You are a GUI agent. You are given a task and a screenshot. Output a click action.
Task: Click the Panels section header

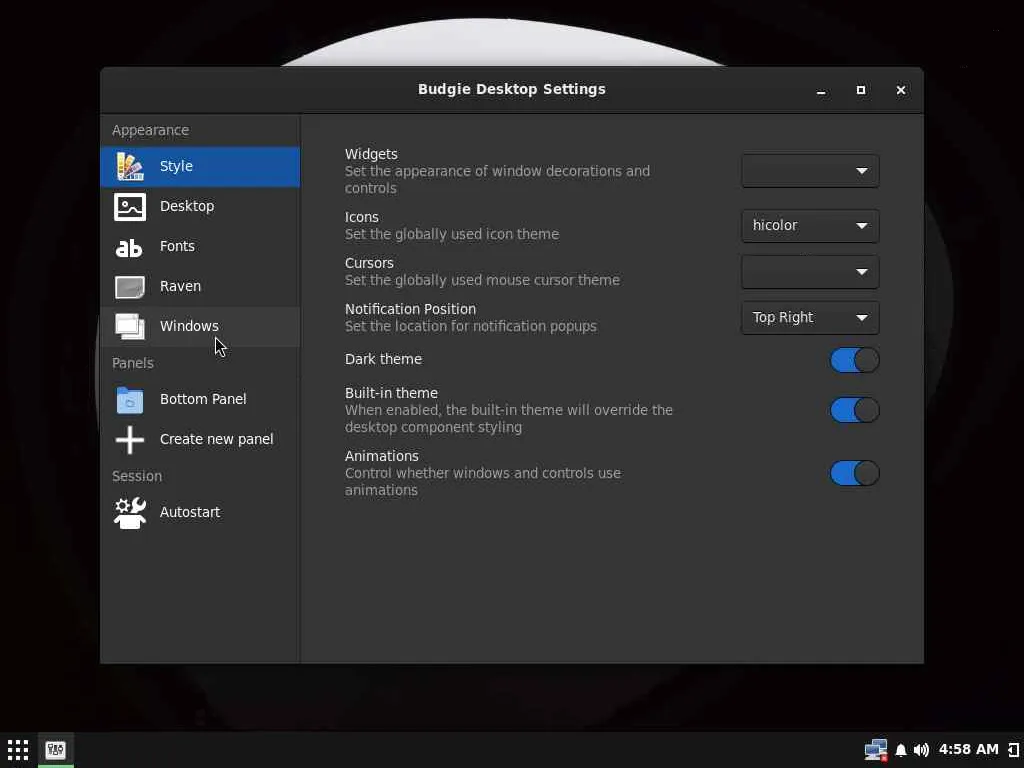pyautogui.click(x=133, y=363)
